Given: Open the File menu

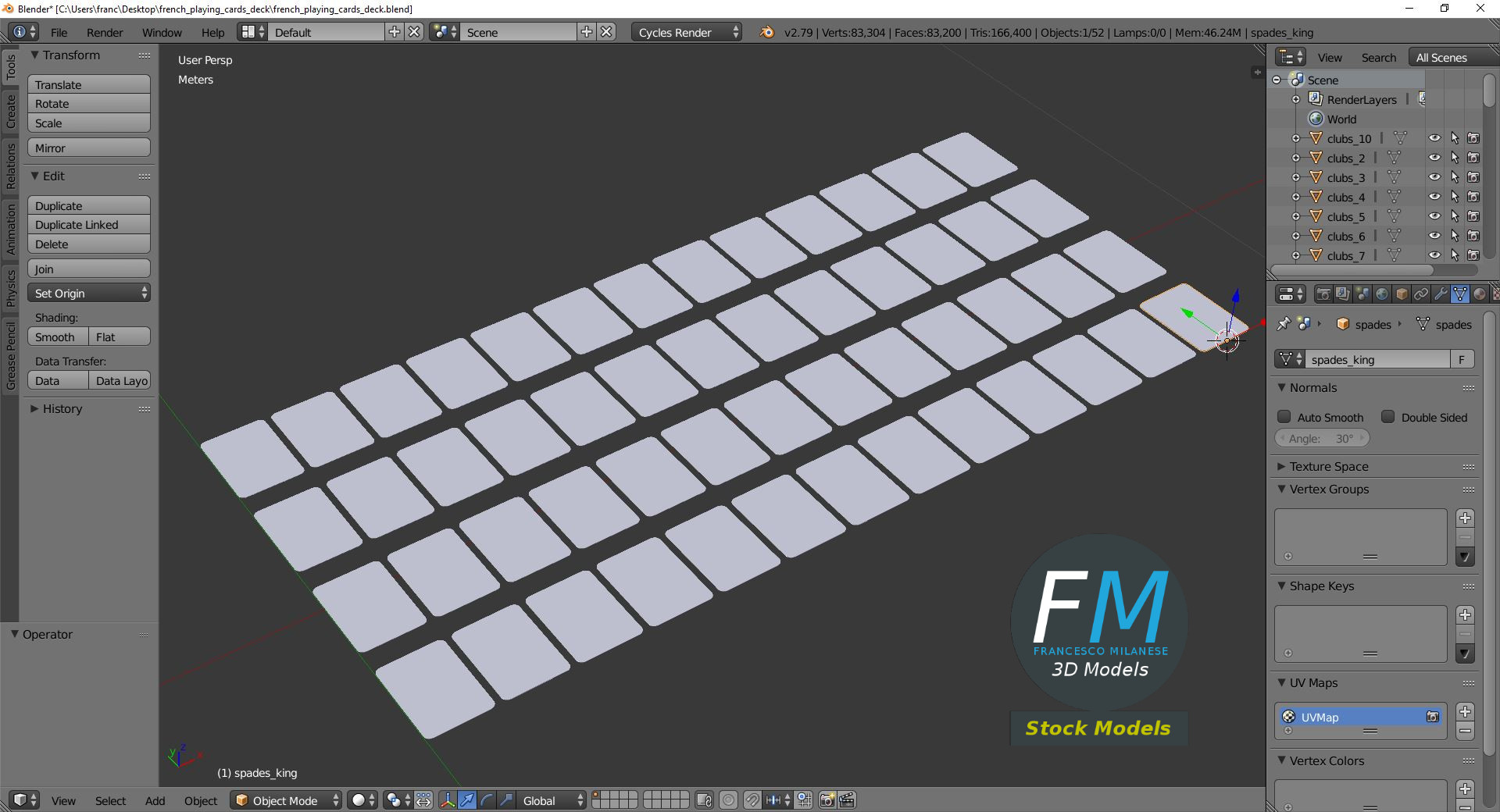Looking at the screenshot, I should (59, 32).
